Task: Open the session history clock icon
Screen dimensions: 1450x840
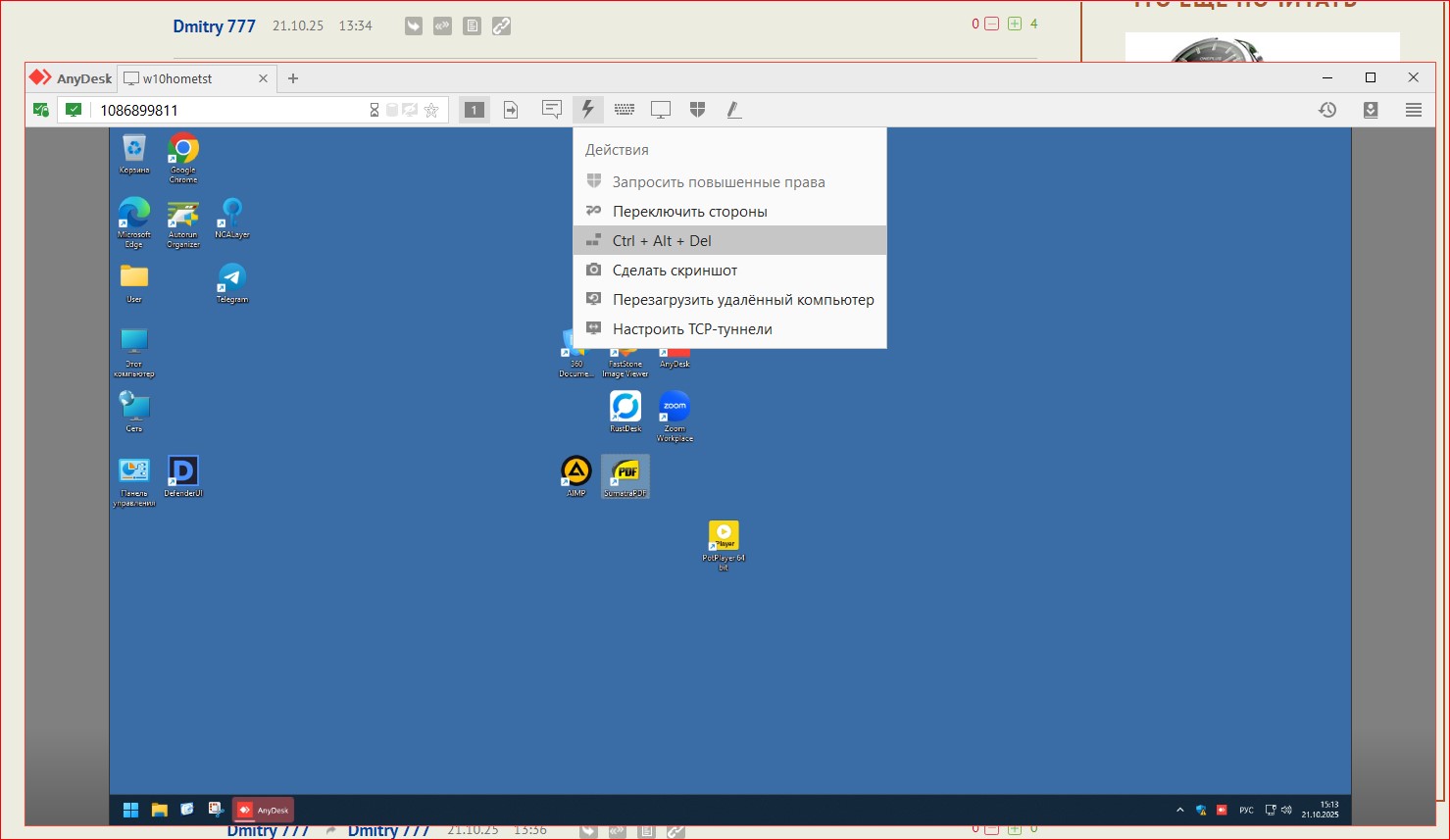Action: 1327,110
